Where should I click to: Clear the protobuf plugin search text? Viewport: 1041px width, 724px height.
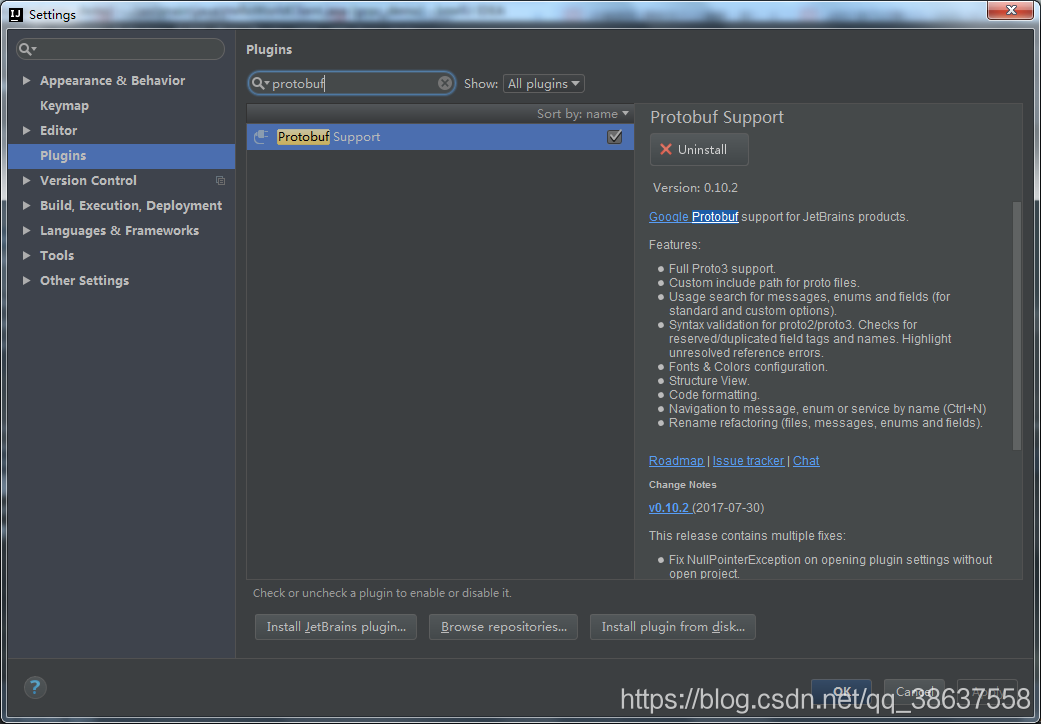click(x=445, y=83)
